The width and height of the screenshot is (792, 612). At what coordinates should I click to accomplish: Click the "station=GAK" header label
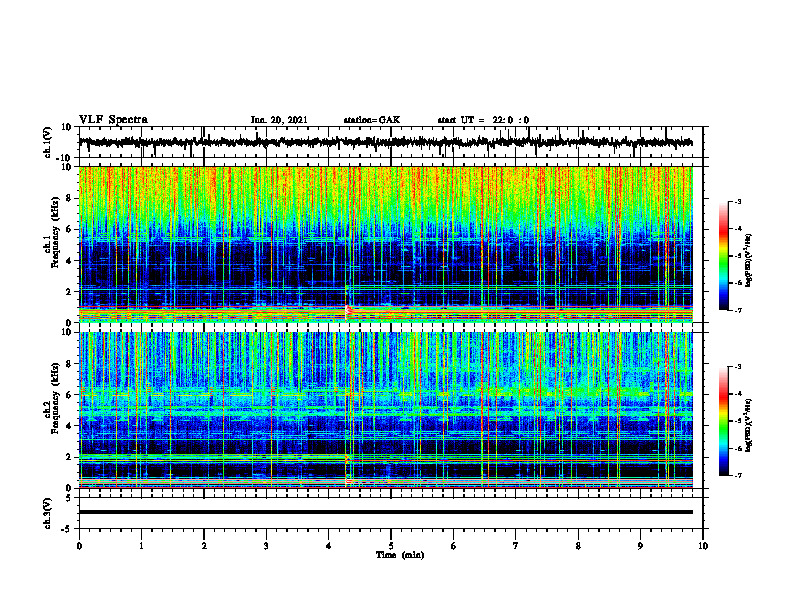coord(372,120)
